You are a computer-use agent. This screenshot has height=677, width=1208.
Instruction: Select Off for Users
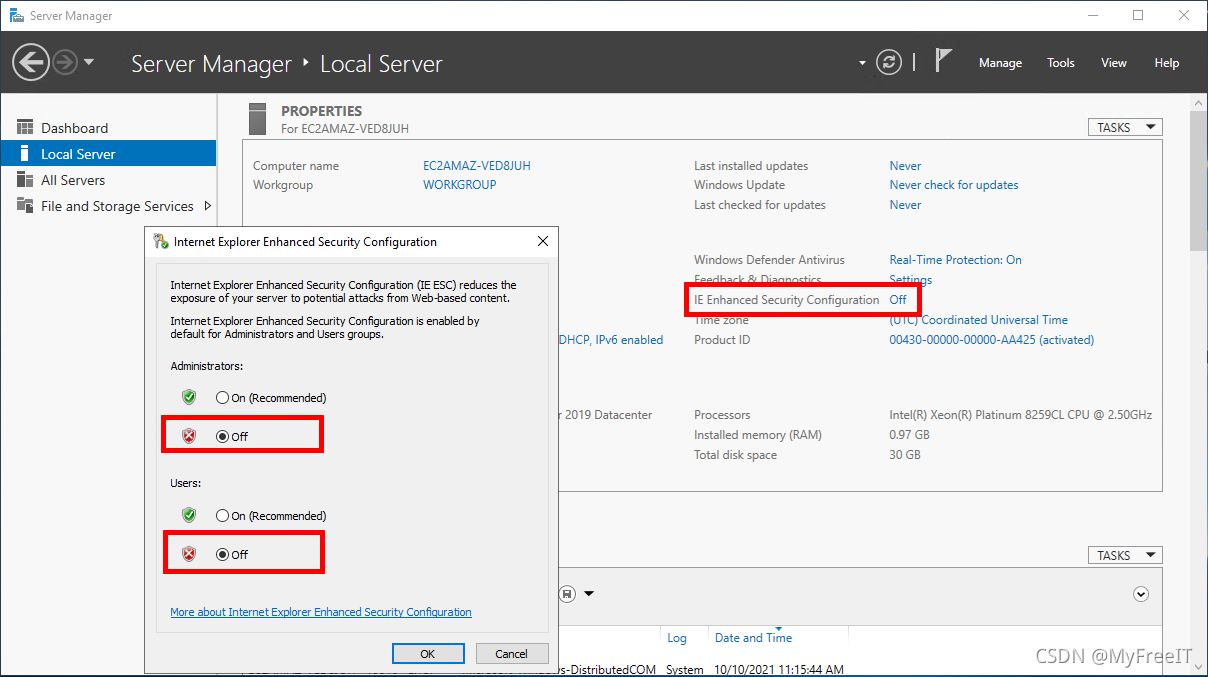(x=222, y=555)
